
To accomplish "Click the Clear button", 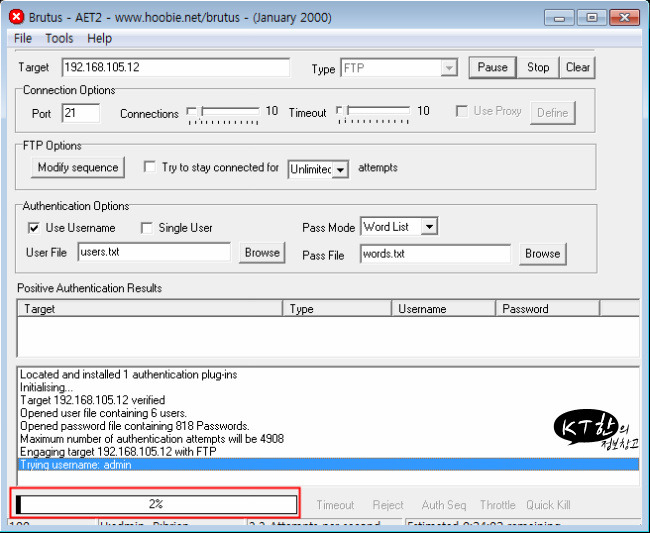I will pos(577,67).
